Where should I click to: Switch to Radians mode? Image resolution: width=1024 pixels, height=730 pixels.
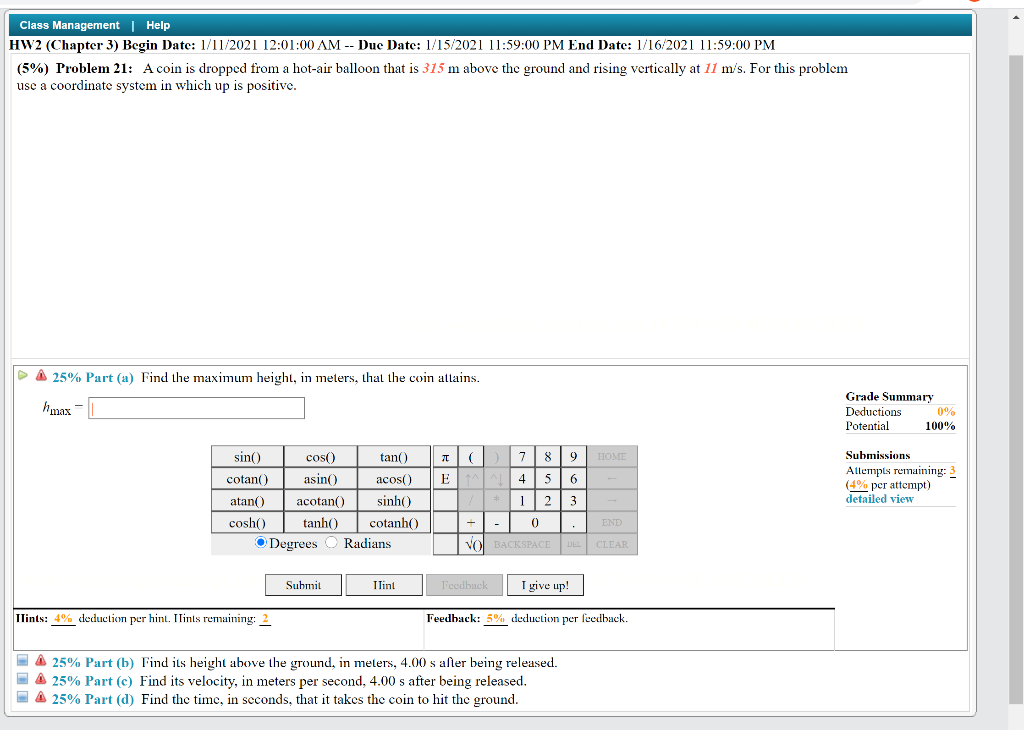[329, 543]
